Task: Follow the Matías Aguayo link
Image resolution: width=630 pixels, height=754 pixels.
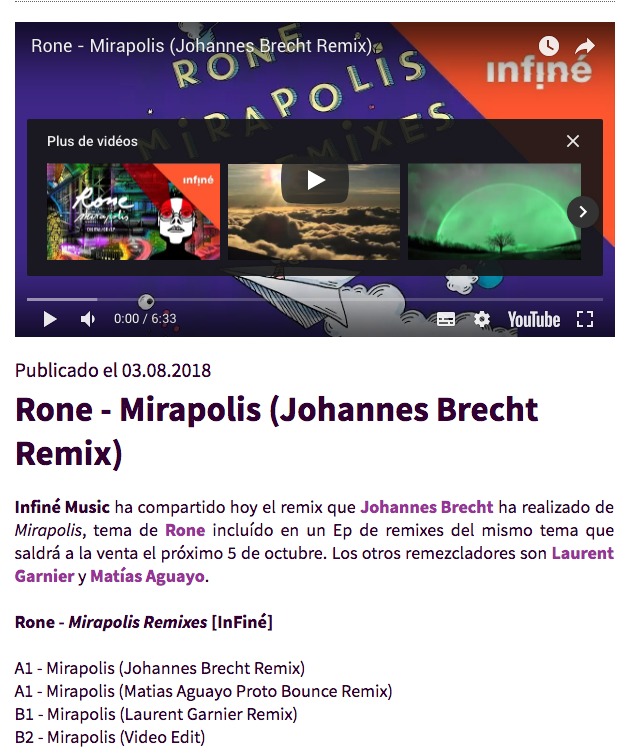Action: (x=147, y=576)
